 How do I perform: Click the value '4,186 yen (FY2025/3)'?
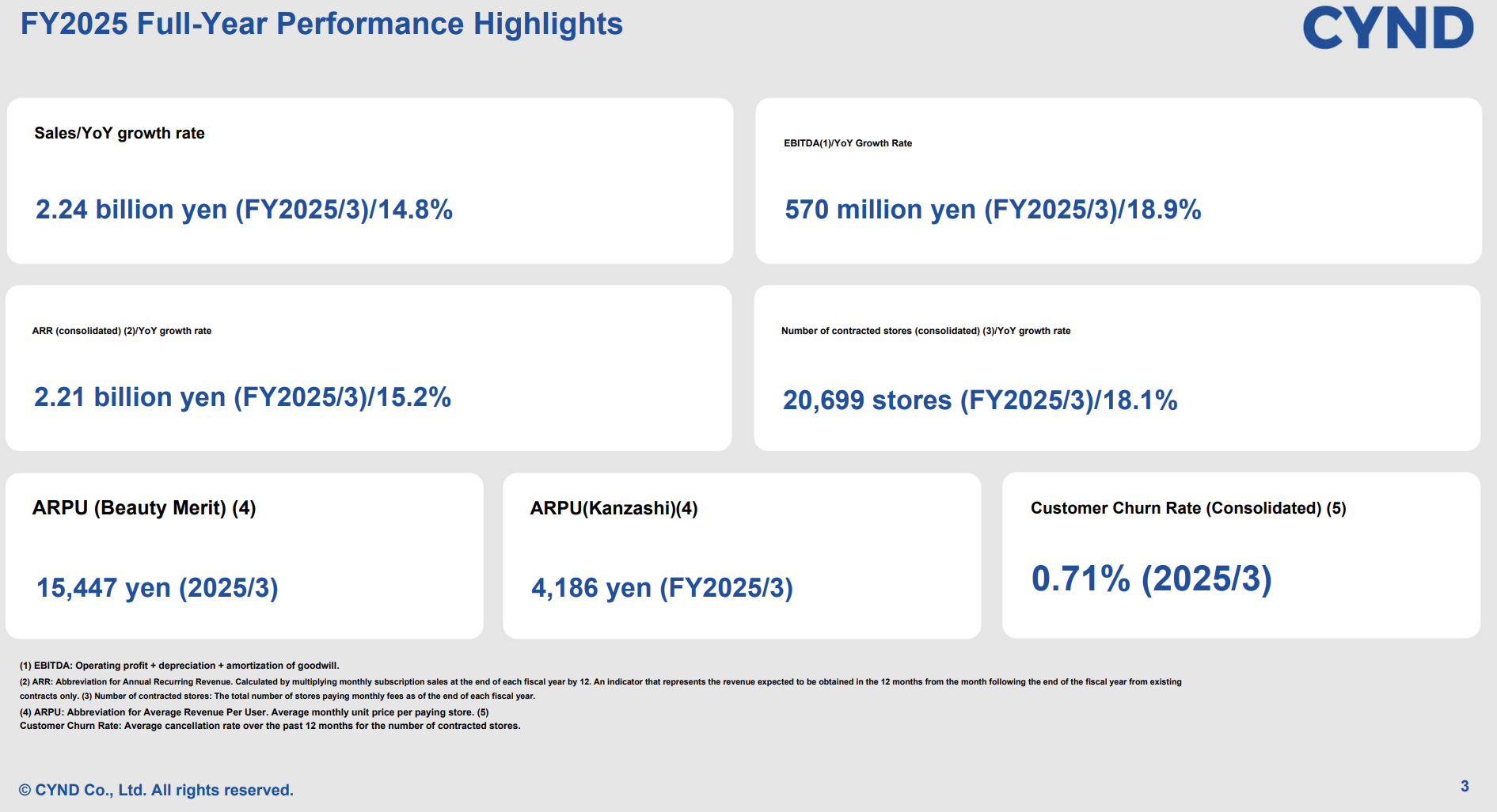pos(662,588)
